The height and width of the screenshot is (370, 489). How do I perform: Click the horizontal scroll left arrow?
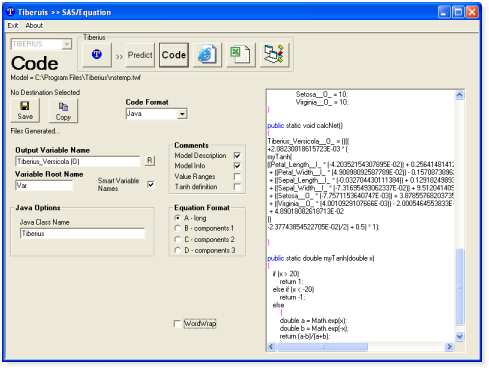[x=271, y=347]
